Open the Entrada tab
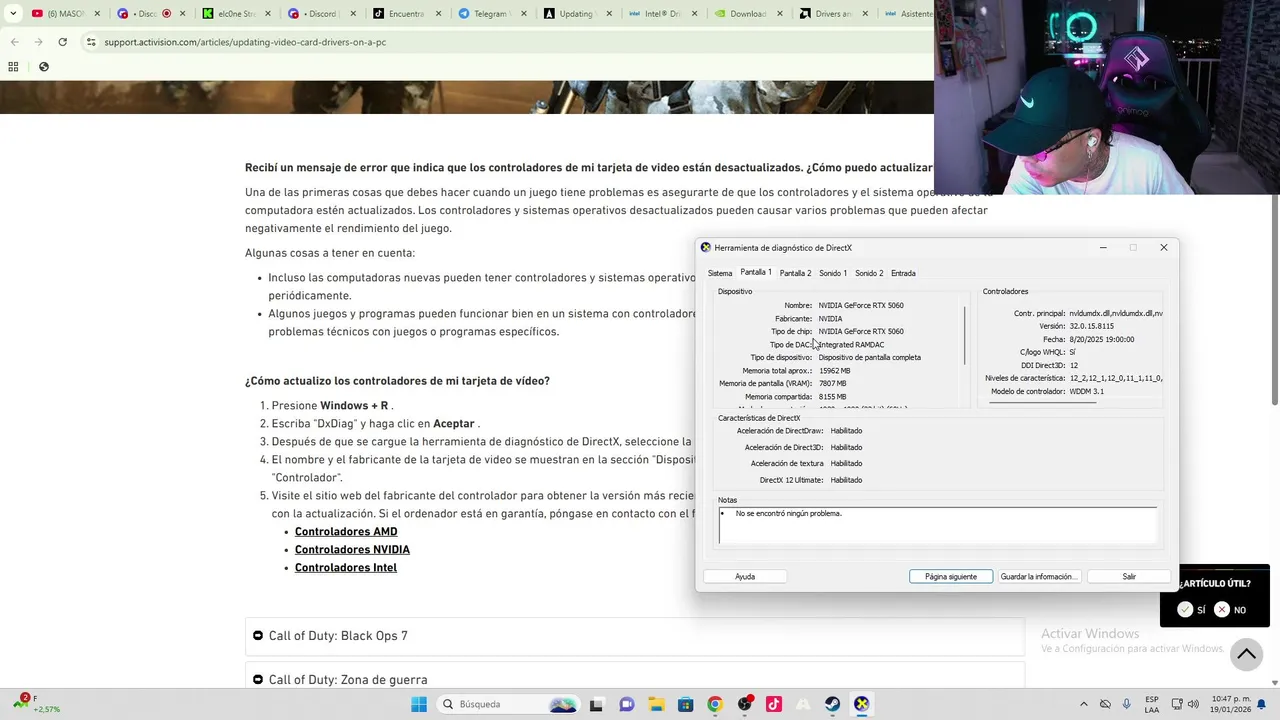Screen dimensions: 1280x720 [x=903, y=273]
